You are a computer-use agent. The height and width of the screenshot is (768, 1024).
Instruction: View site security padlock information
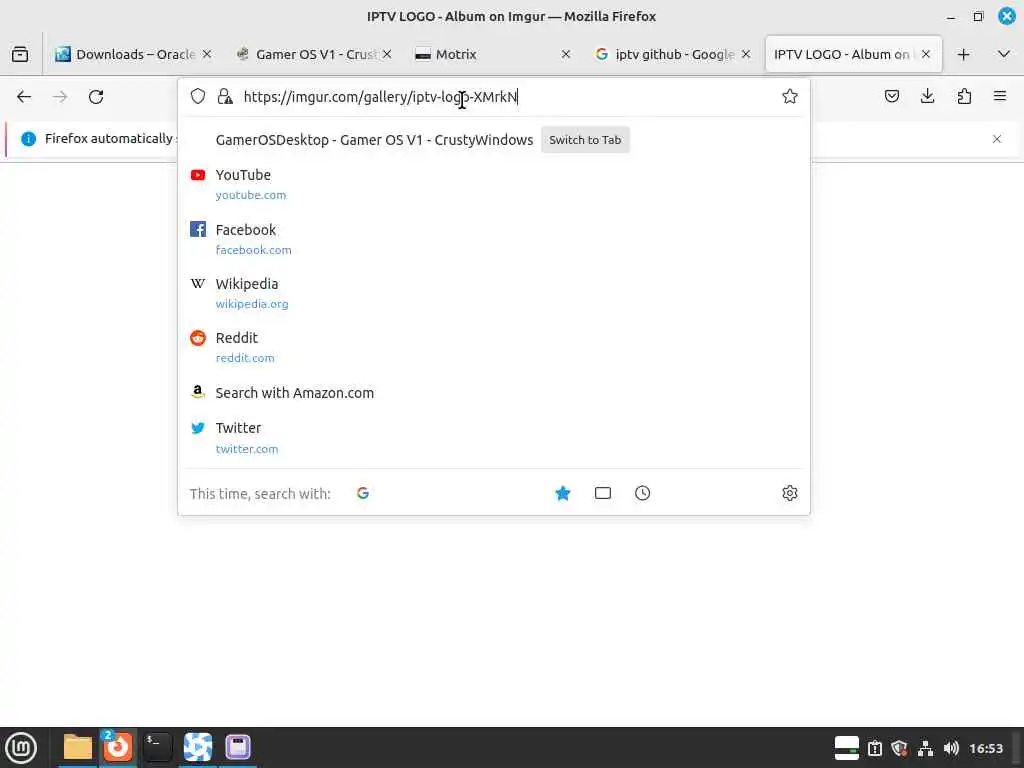(225, 97)
